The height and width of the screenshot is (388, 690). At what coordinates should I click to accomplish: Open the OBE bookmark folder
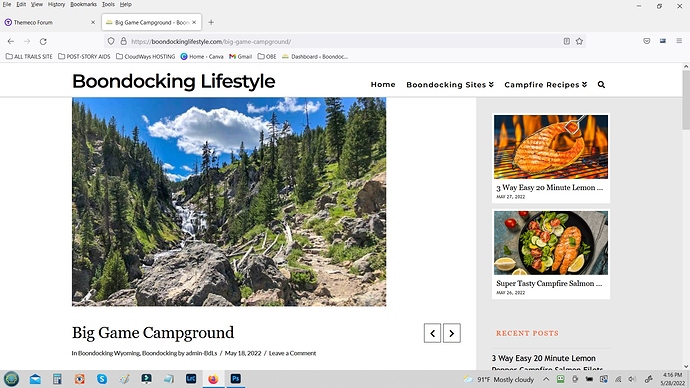267,56
